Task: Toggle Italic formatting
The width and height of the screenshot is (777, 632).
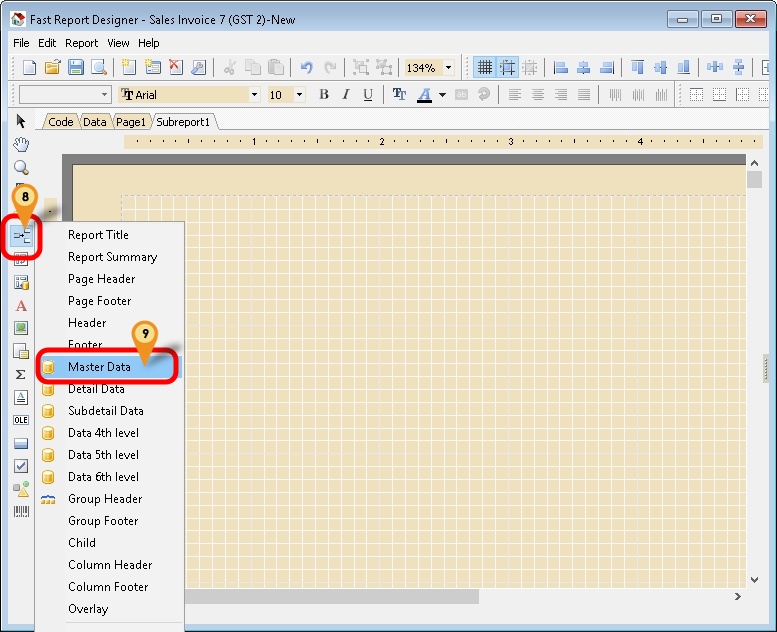Action: click(x=346, y=95)
